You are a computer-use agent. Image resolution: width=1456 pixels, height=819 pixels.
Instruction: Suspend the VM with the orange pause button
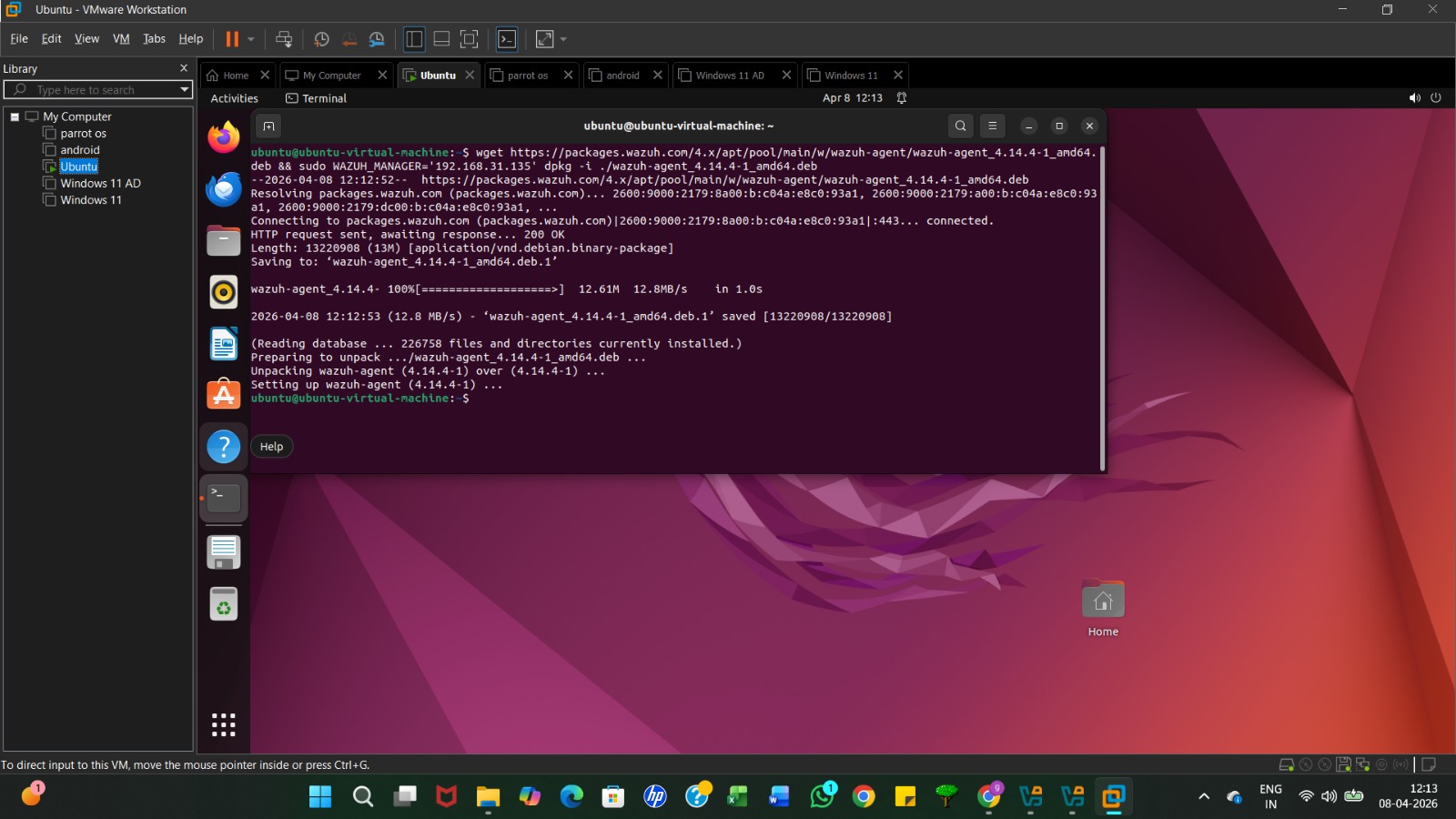coord(232,39)
